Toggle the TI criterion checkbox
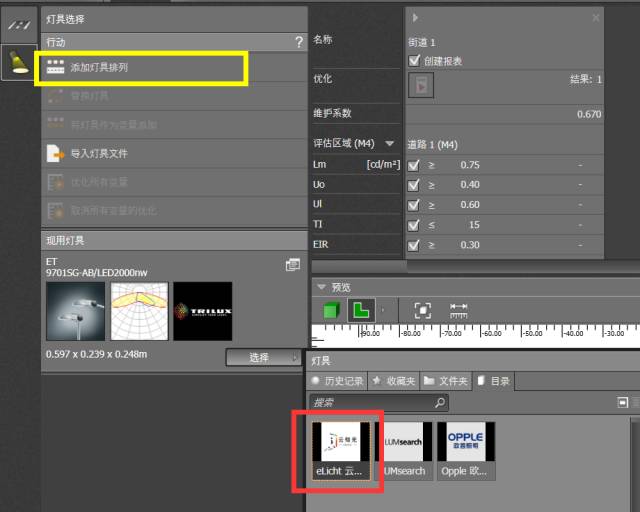The height and width of the screenshot is (512, 640). [x=413, y=225]
